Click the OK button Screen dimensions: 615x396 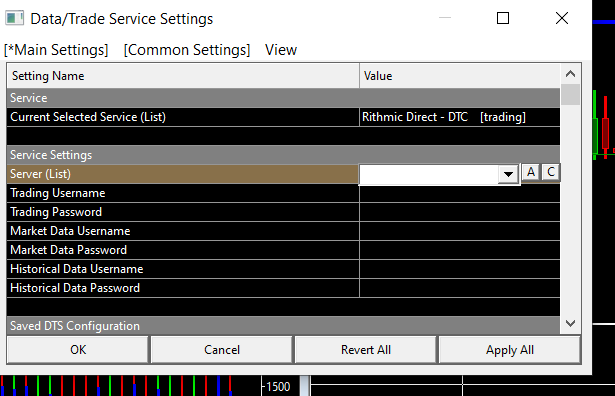coord(78,350)
